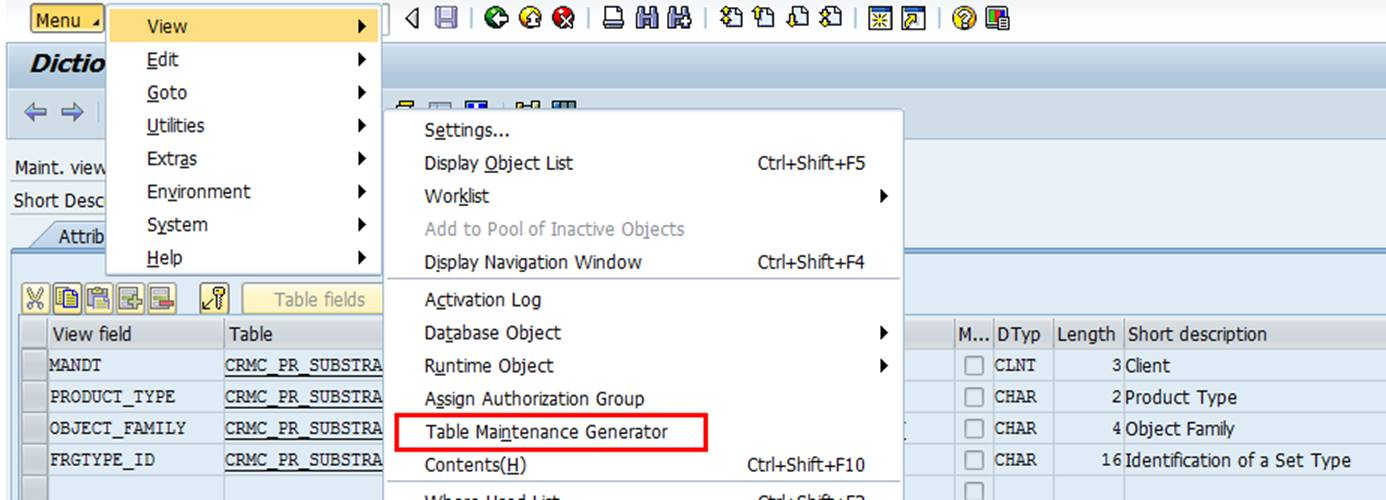Click 'Identification of a Set Type' description
The height and width of the screenshot is (500, 1386).
coord(1238,460)
